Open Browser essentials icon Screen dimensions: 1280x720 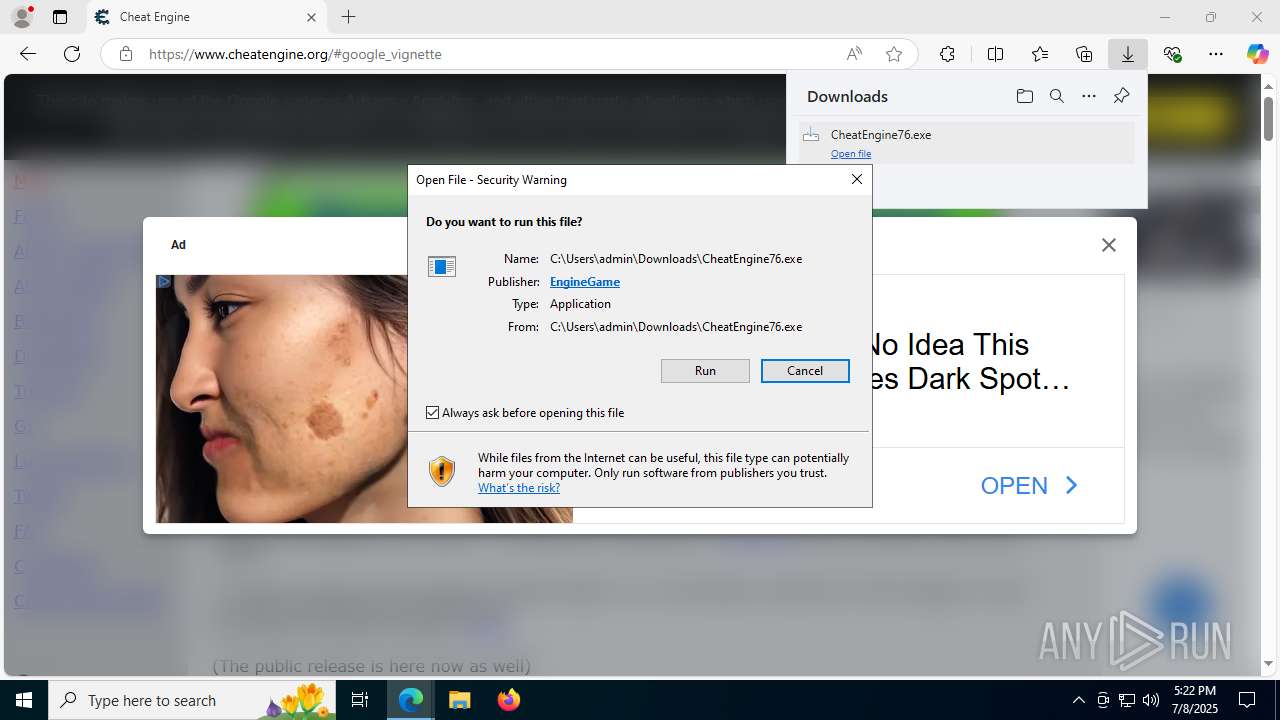click(1173, 54)
